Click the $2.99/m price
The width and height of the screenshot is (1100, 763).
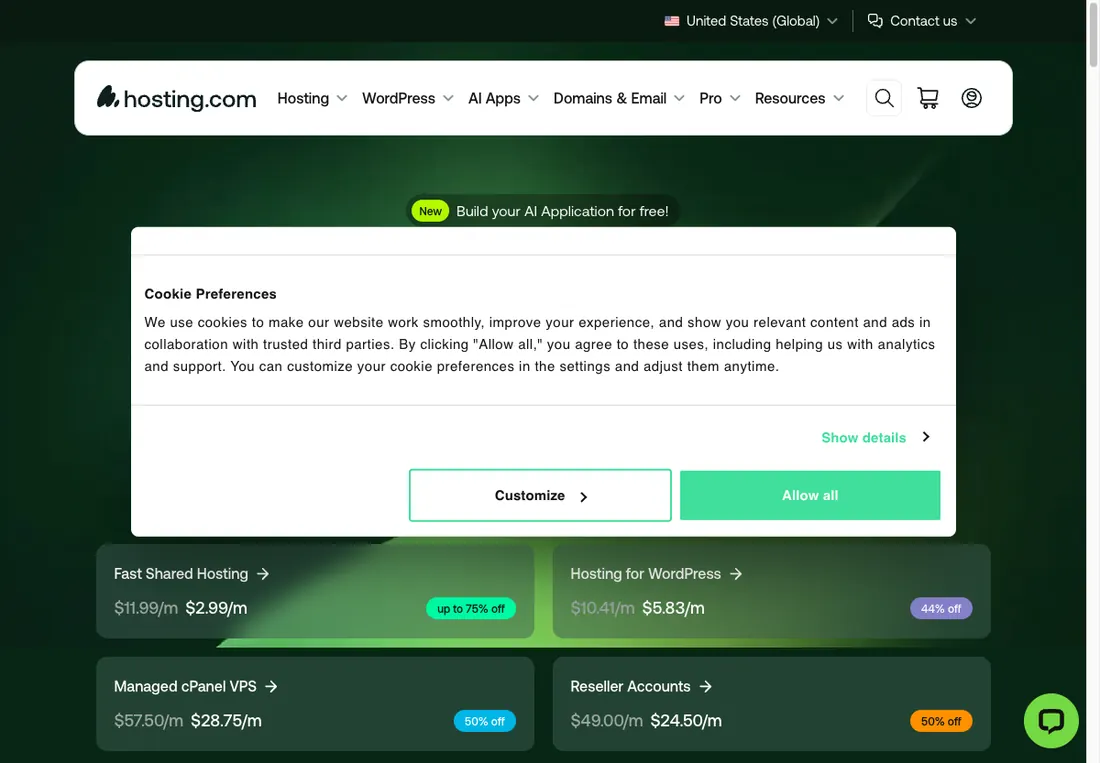216,608
